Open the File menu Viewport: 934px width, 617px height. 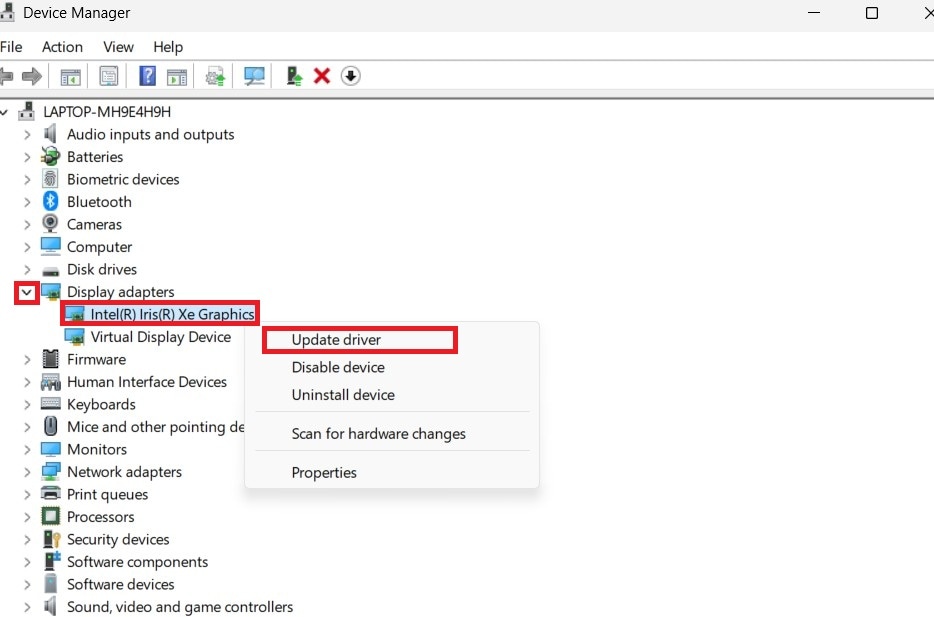pos(11,47)
